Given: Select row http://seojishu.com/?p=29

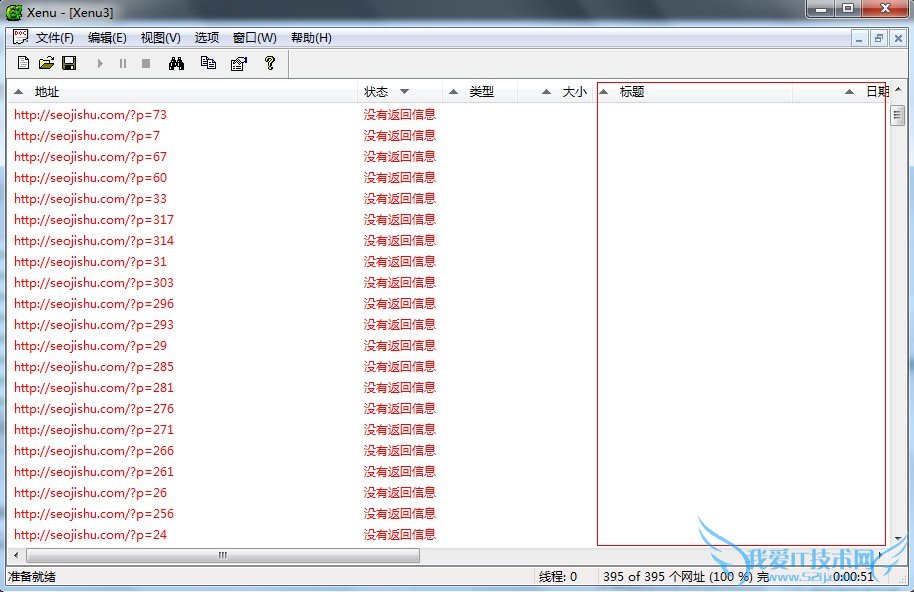Looking at the screenshot, I should click(90, 346).
